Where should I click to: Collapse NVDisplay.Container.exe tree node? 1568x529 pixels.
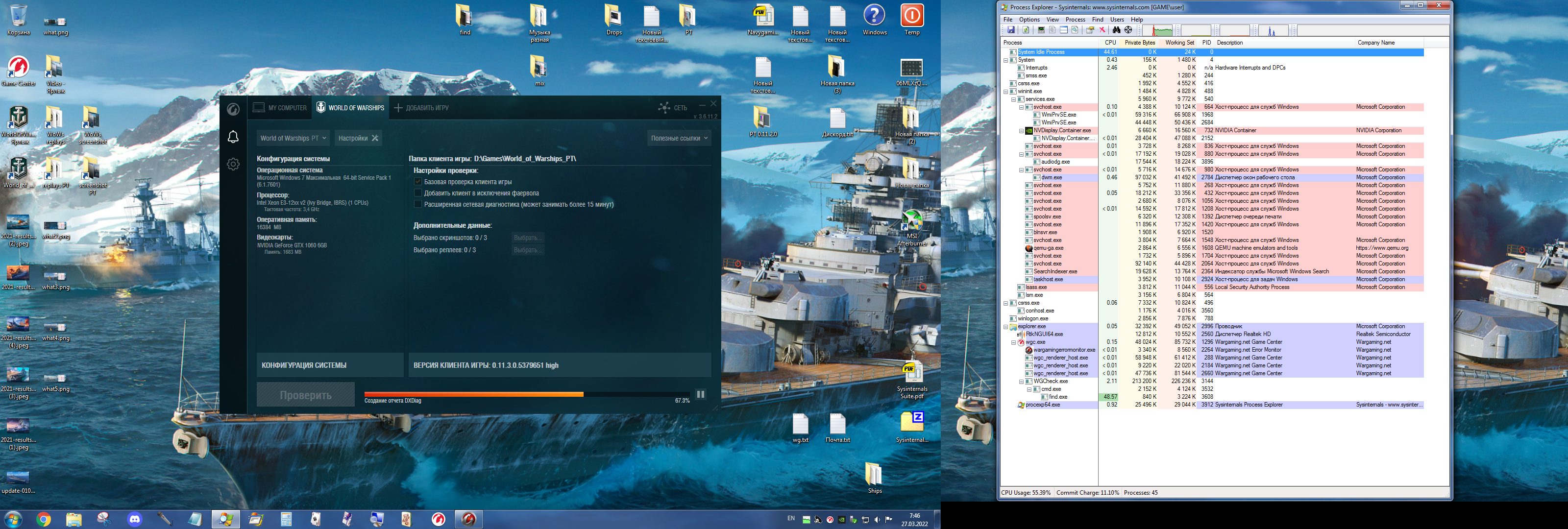point(1021,130)
